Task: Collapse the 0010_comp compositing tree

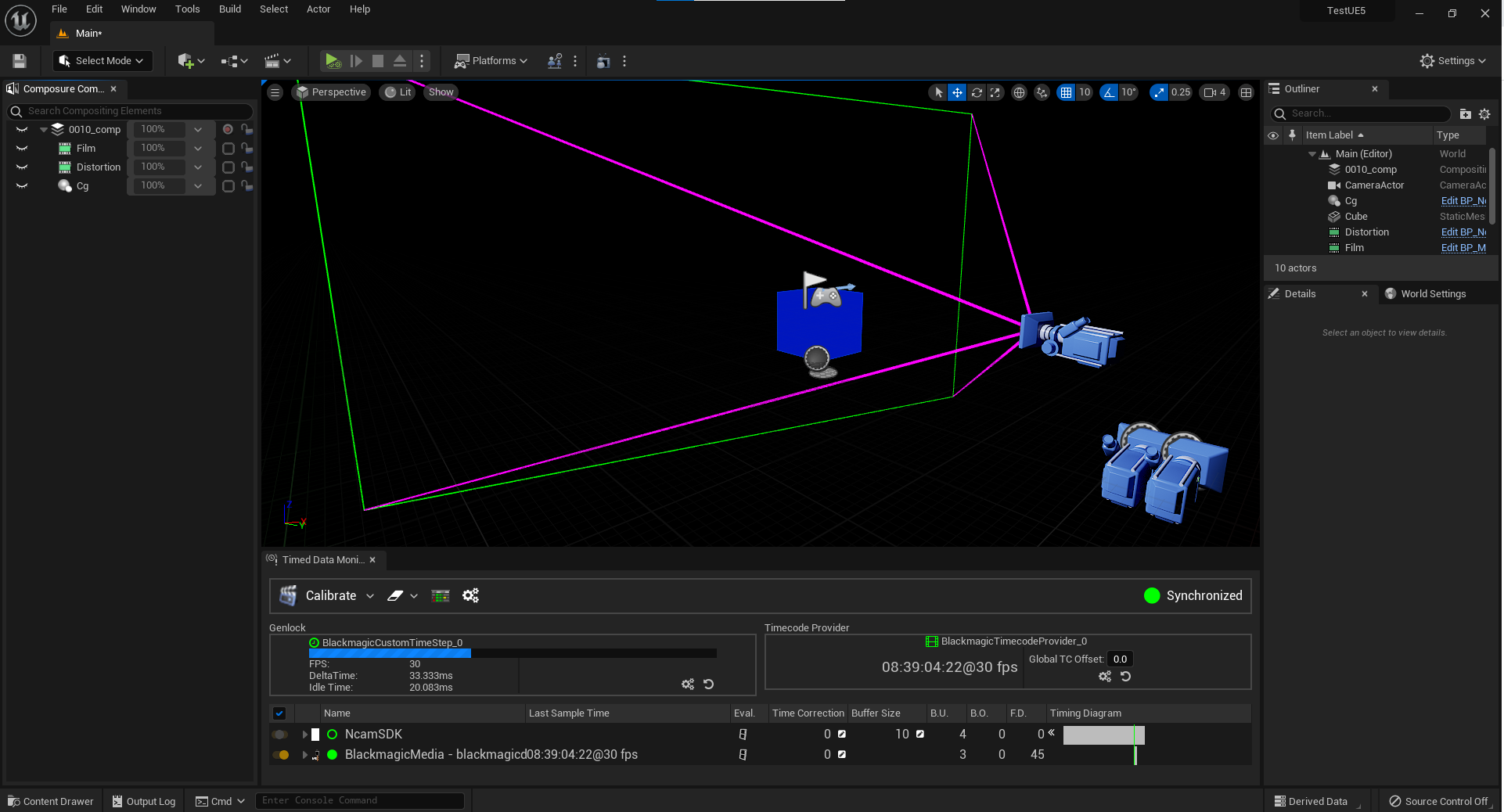Action: (x=45, y=129)
